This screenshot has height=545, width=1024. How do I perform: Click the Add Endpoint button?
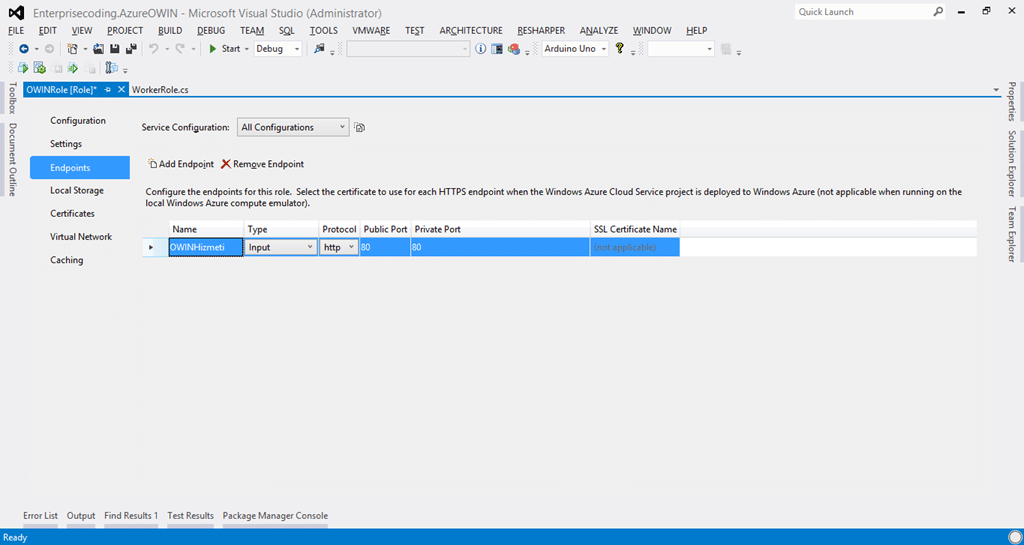coord(181,164)
